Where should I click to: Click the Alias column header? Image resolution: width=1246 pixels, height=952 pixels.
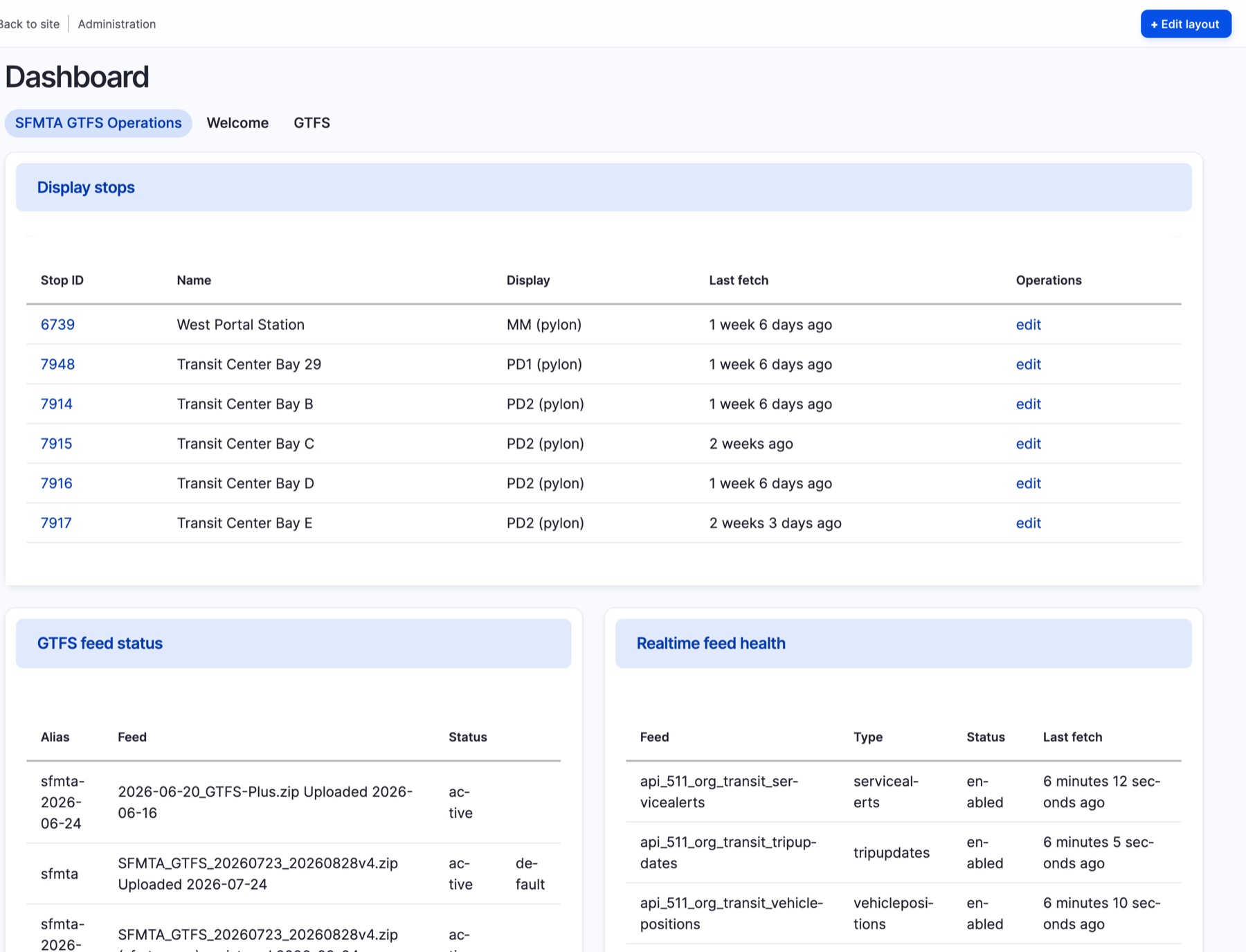(x=55, y=737)
